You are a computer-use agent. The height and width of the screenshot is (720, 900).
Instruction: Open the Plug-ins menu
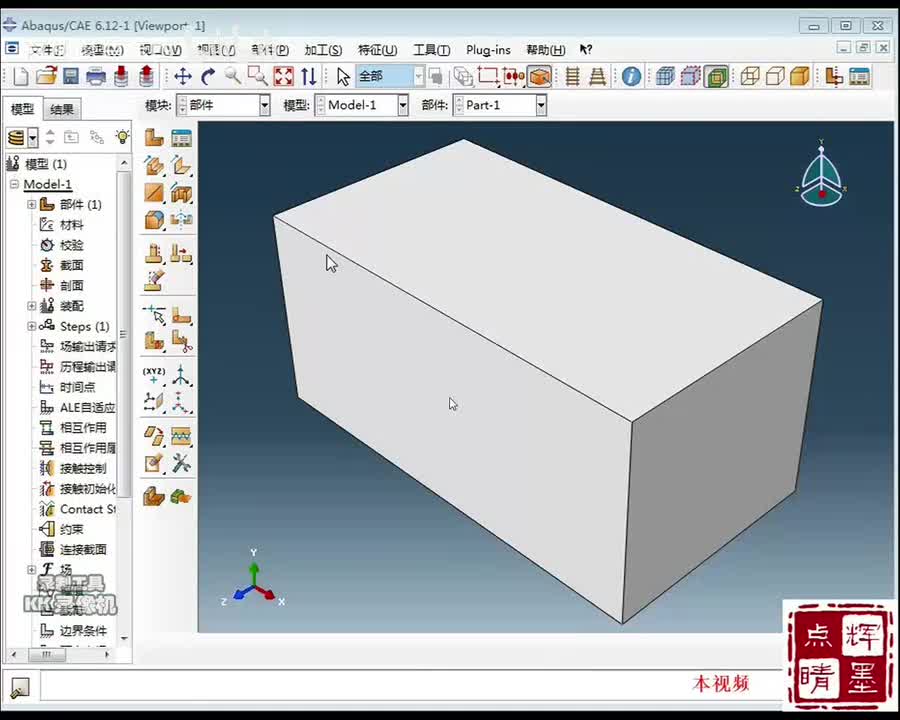click(x=488, y=50)
